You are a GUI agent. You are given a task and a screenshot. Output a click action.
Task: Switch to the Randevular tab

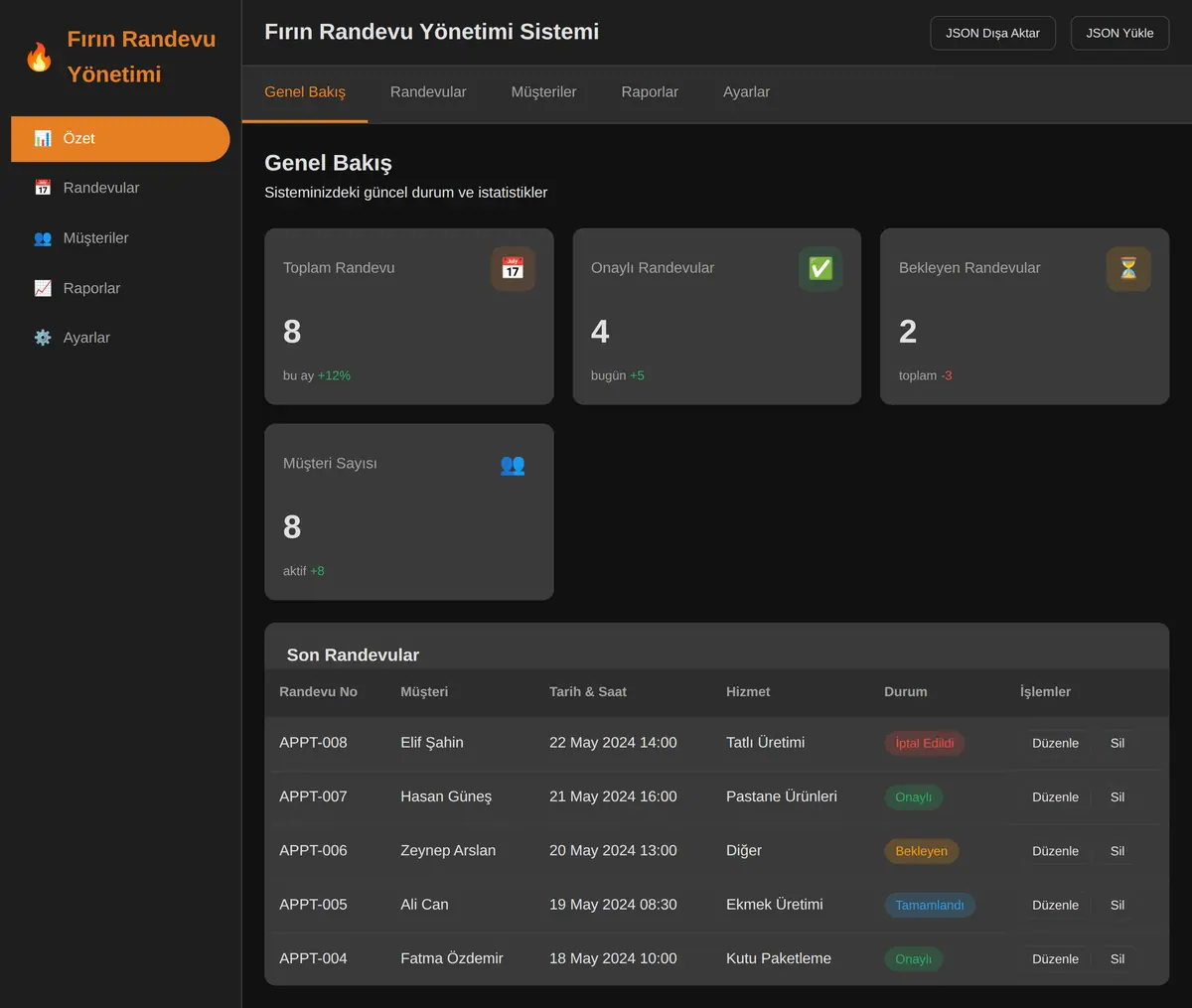(x=428, y=92)
